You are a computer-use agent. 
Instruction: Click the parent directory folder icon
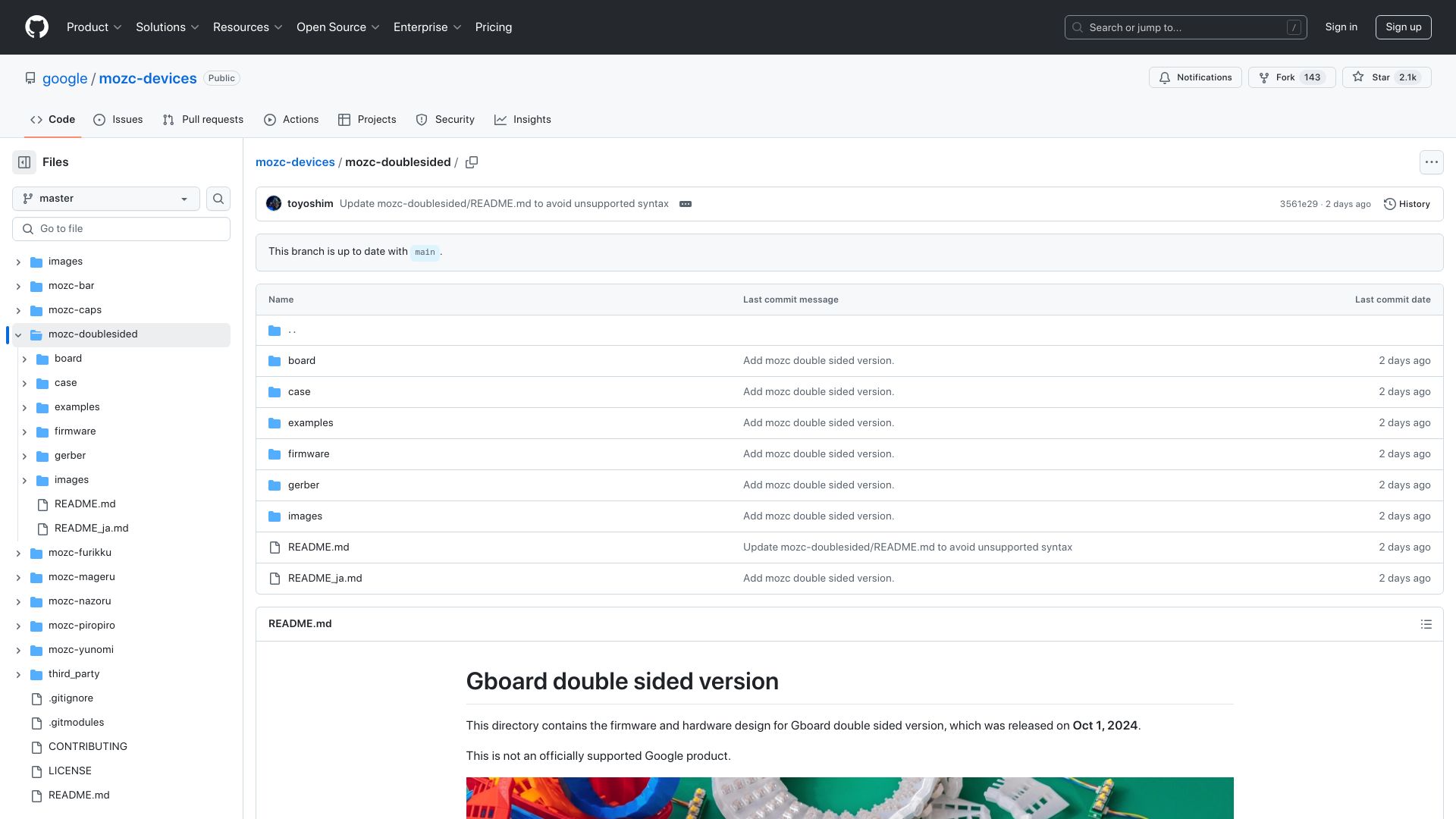click(275, 331)
